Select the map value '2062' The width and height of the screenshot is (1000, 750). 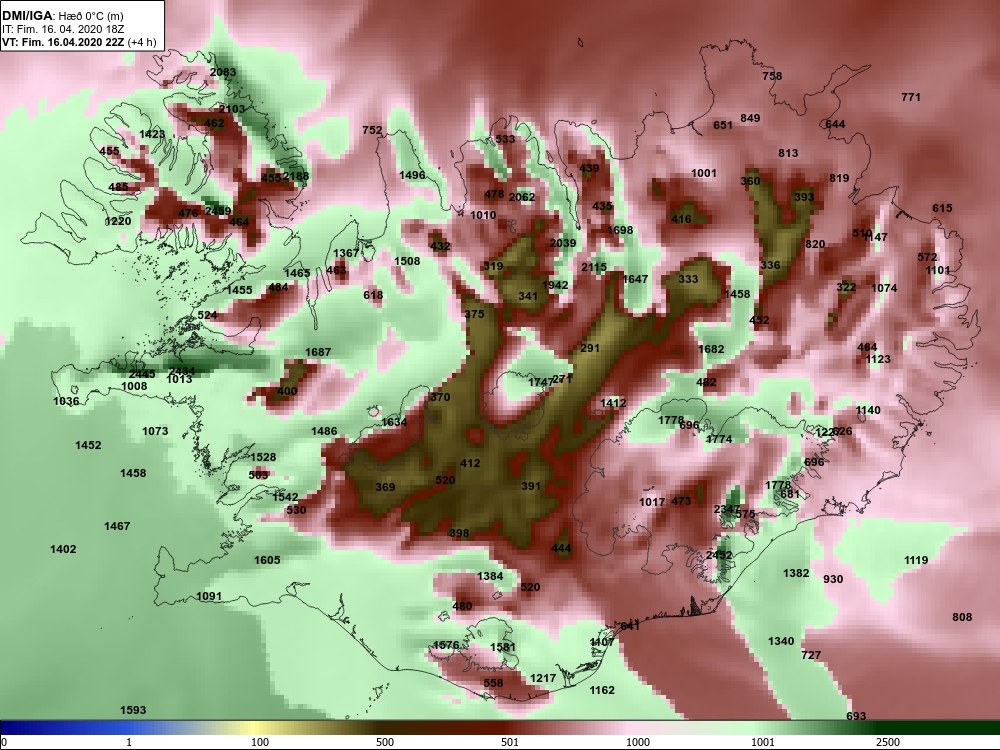(522, 197)
